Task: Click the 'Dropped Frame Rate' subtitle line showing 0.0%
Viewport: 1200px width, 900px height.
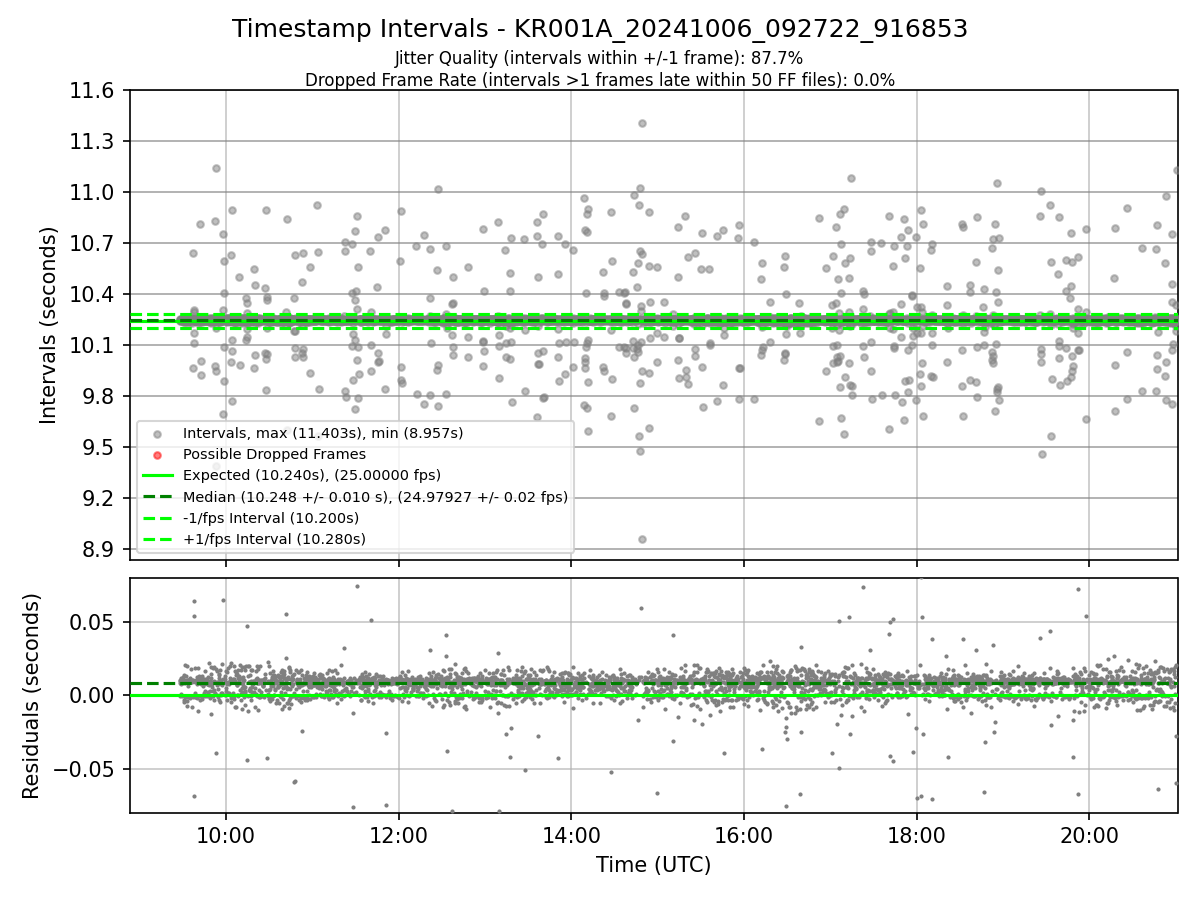Action: tap(600, 80)
